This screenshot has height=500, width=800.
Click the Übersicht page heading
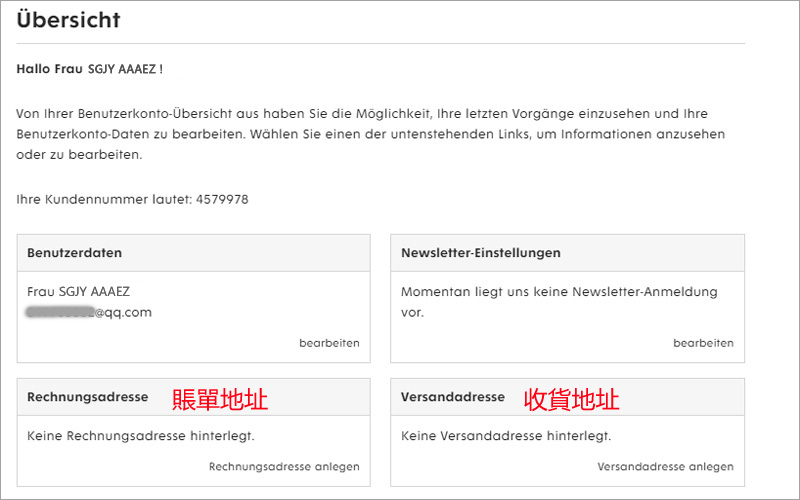coord(68,20)
